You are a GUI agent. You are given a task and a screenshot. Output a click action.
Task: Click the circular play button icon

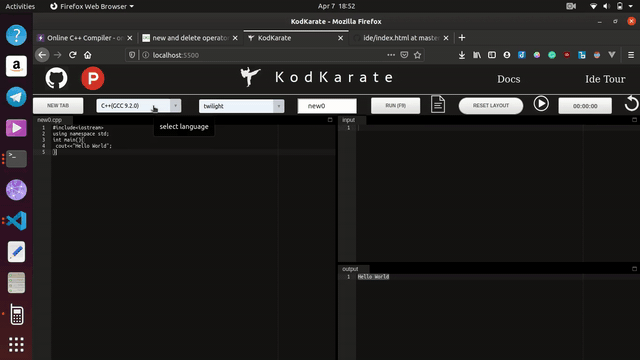(x=541, y=104)
